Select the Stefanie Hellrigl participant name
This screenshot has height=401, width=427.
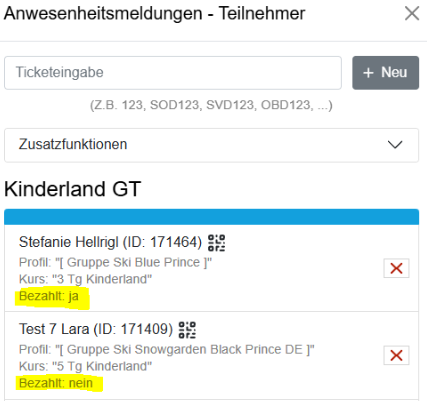tap(69, 242)
